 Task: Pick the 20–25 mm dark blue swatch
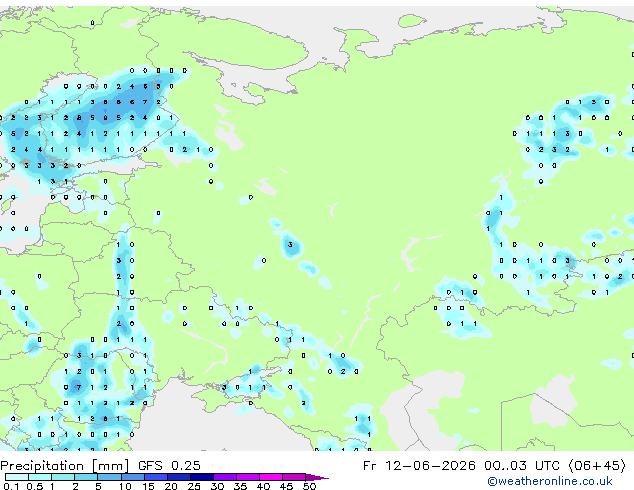pos(179,477)
